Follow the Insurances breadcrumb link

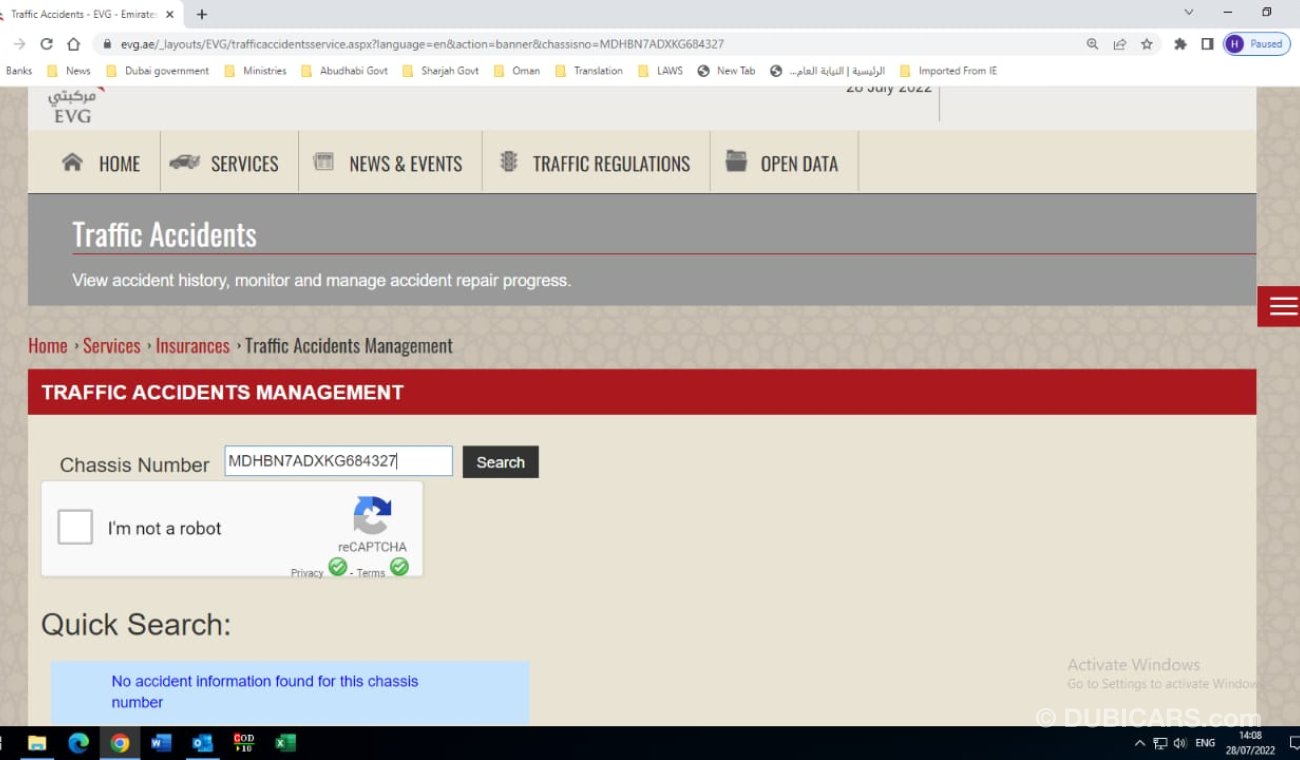(192, 346)
